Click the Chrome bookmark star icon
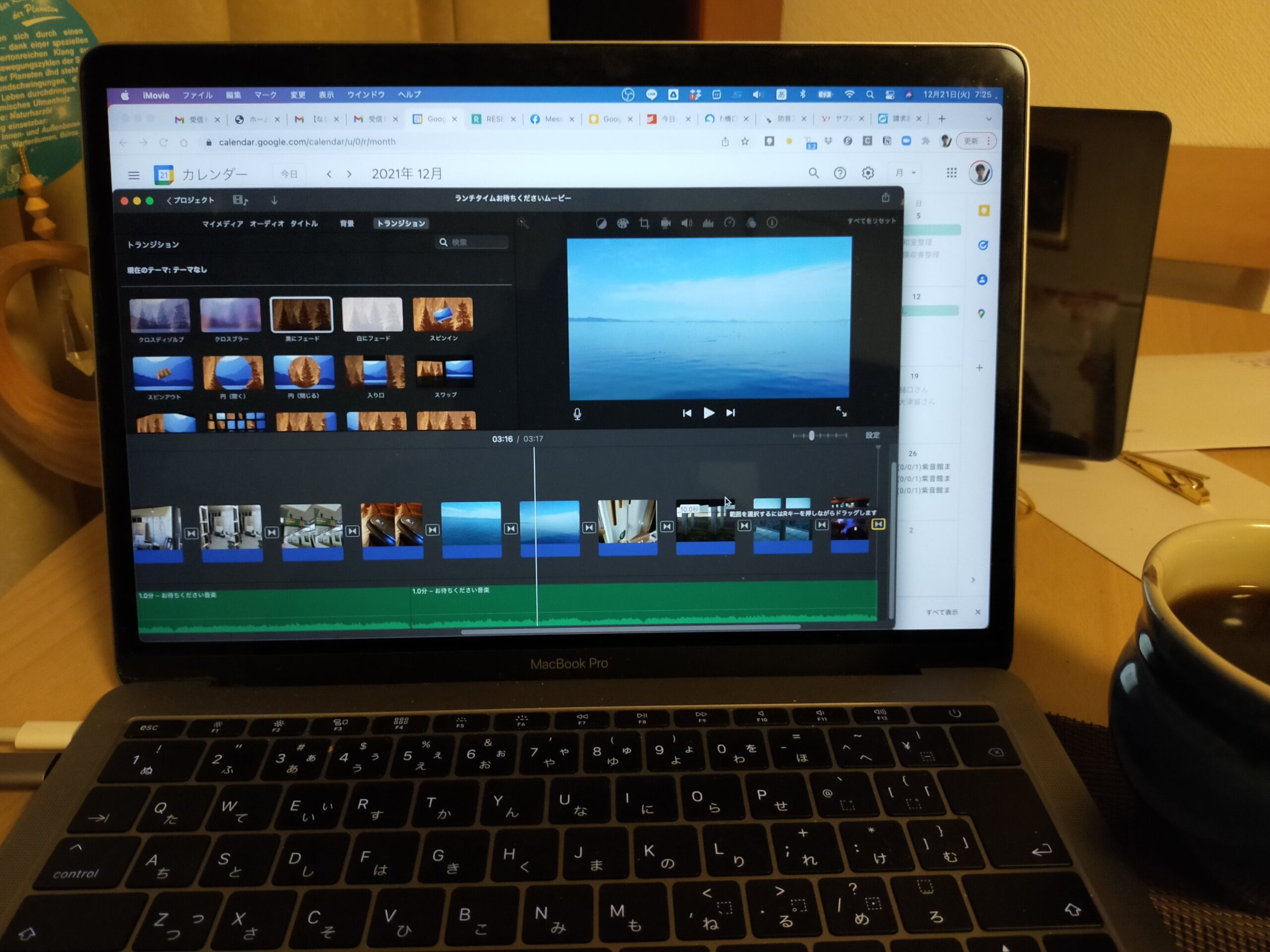This screenshot has width=1270, height=952. tap(745, 141)
